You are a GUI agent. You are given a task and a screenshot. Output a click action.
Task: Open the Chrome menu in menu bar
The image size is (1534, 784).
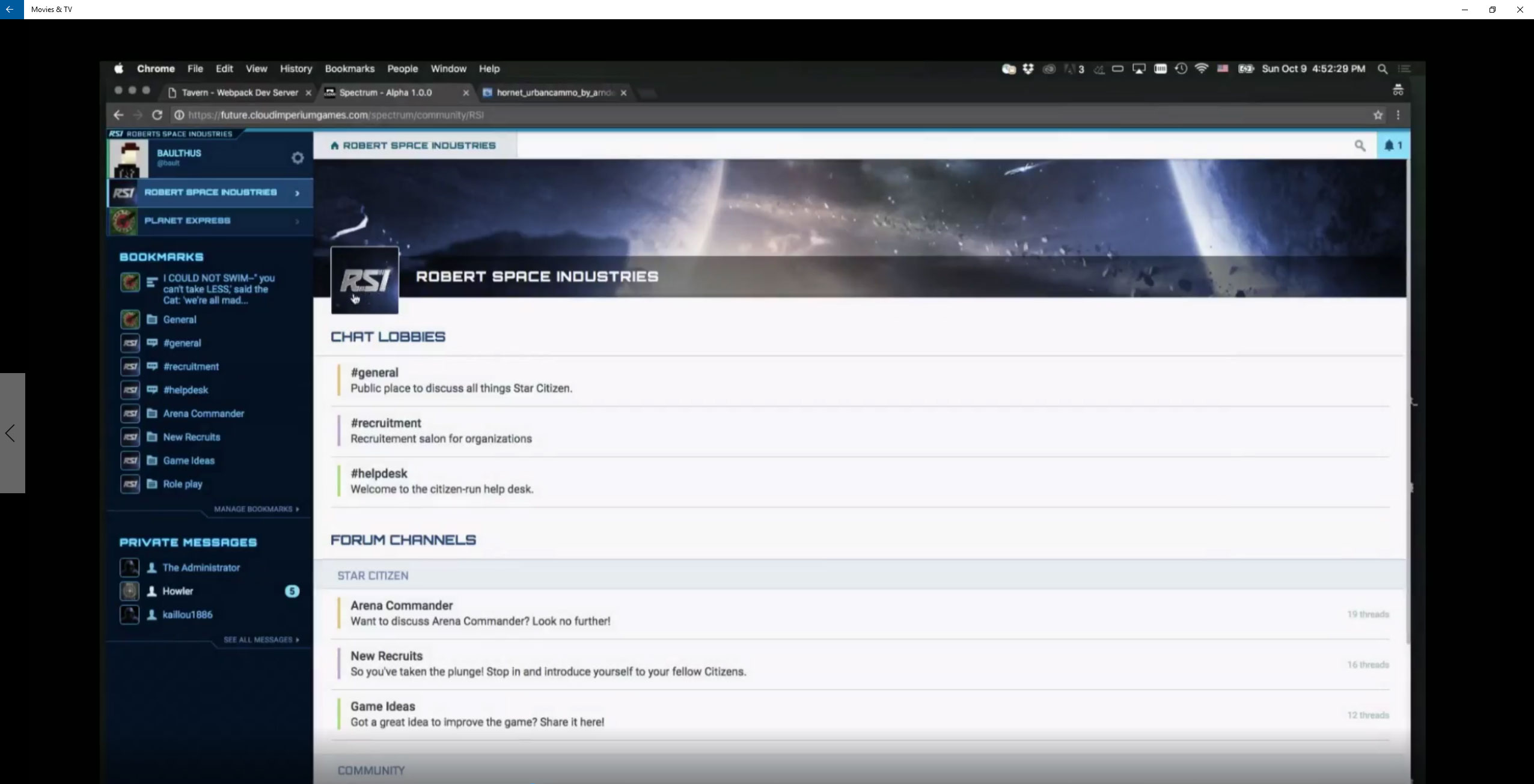(x=156, y=68)
